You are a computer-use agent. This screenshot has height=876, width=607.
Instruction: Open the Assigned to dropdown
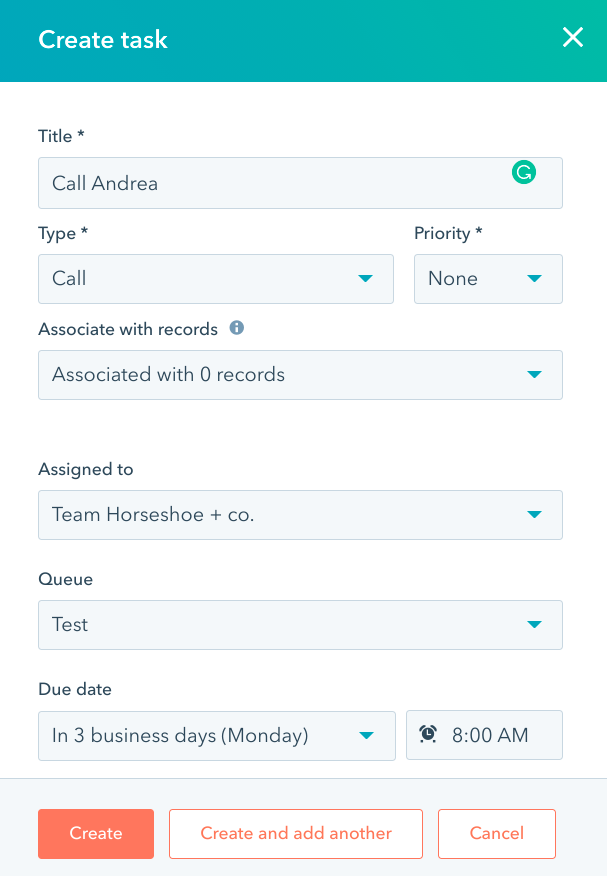[300, 514]
